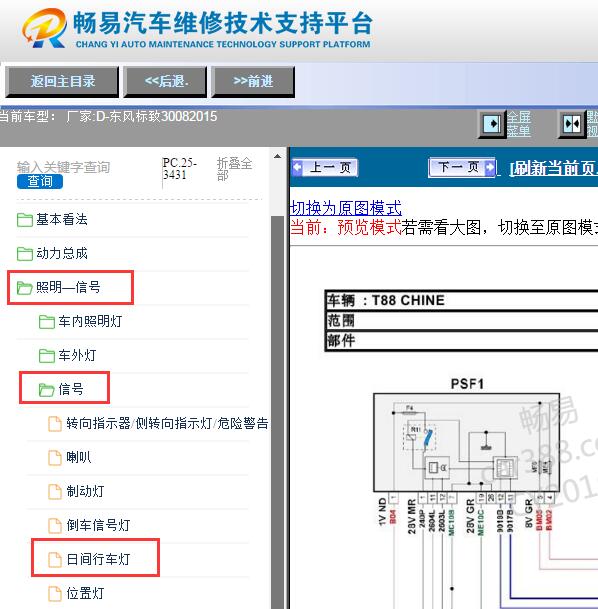
Task: Click document icon beside 喇叭
Action: (x=55, y=458)
